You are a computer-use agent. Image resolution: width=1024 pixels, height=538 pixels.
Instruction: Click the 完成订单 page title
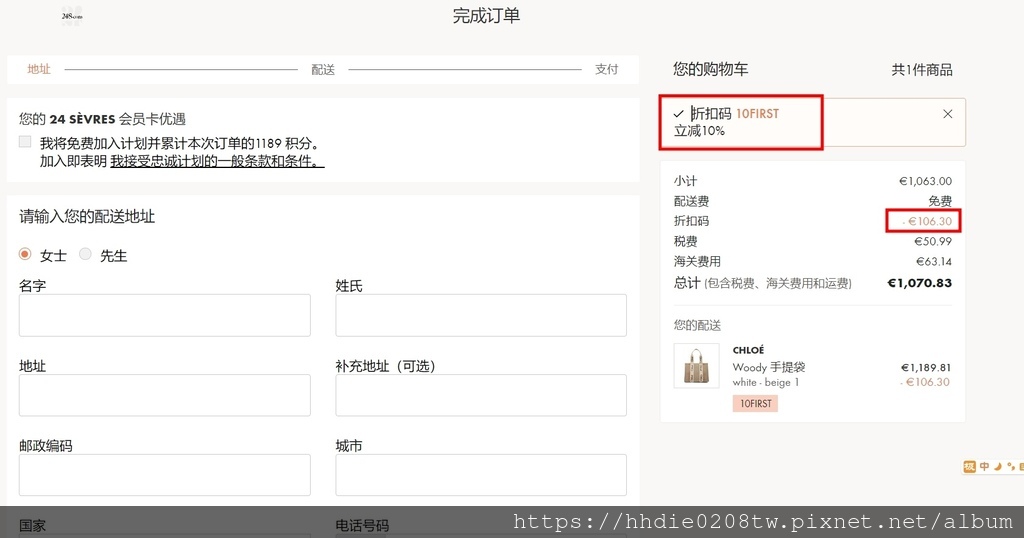coord(487,16)
